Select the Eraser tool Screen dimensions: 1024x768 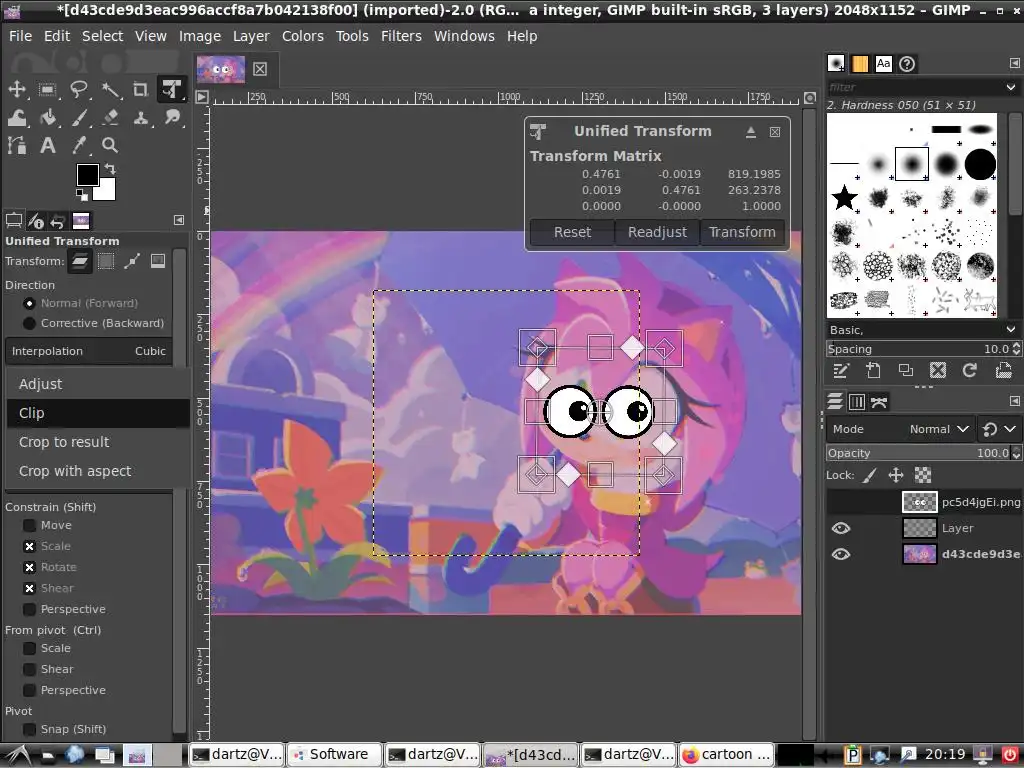point(110,118)
